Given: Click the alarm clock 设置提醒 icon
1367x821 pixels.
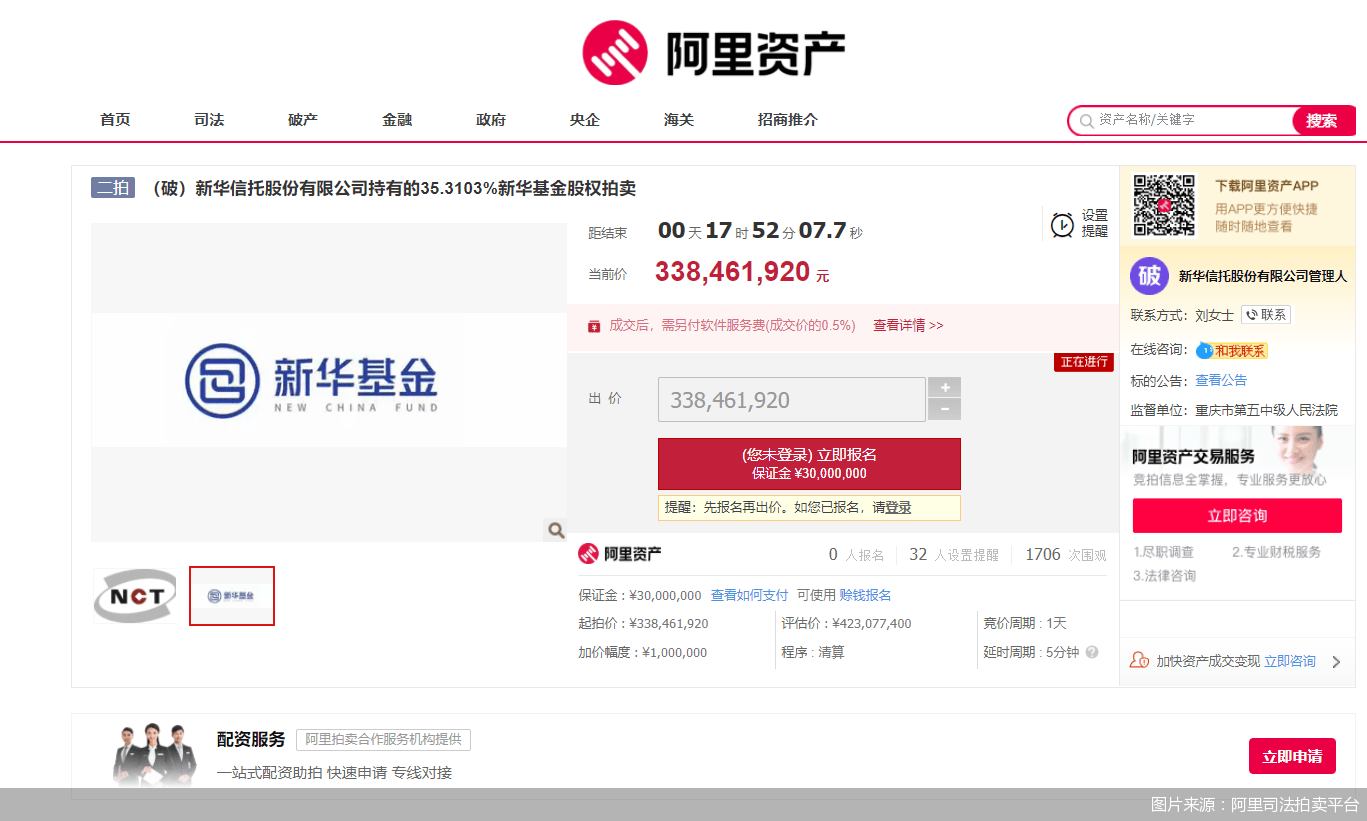Looking at the screenshot, I should click(1062, 225).
